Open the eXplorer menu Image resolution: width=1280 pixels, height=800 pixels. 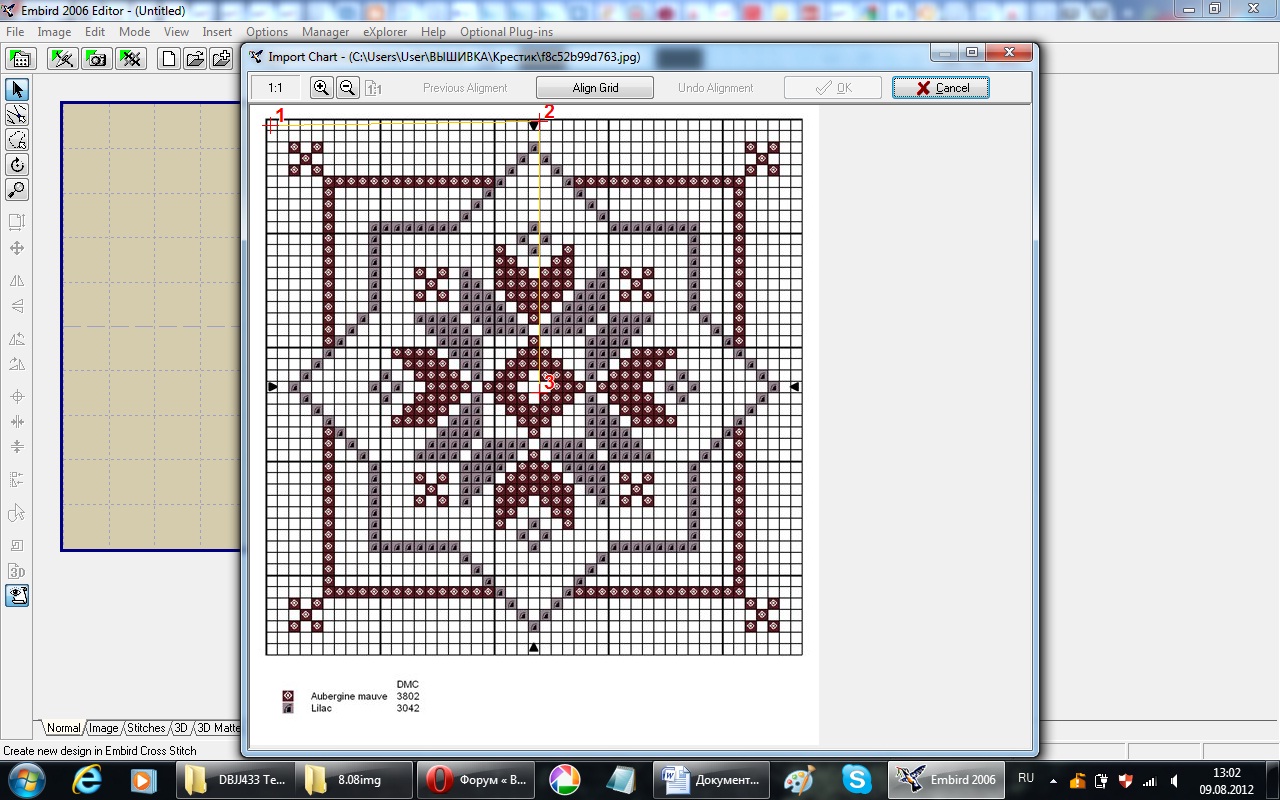pyautogui.click(x=385, y=32)
